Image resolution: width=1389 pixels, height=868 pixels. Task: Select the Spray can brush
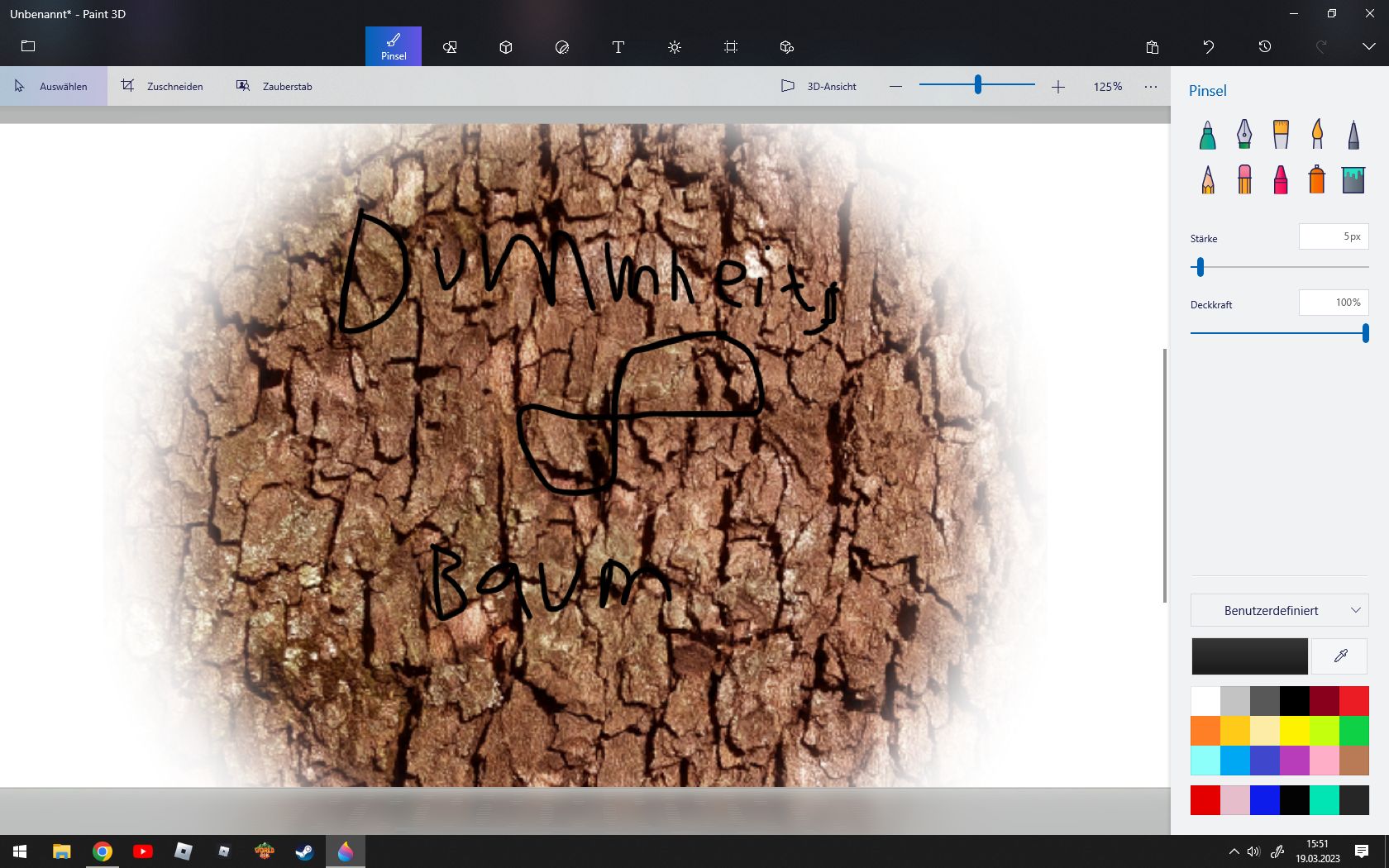click(x=1317, y=179)
